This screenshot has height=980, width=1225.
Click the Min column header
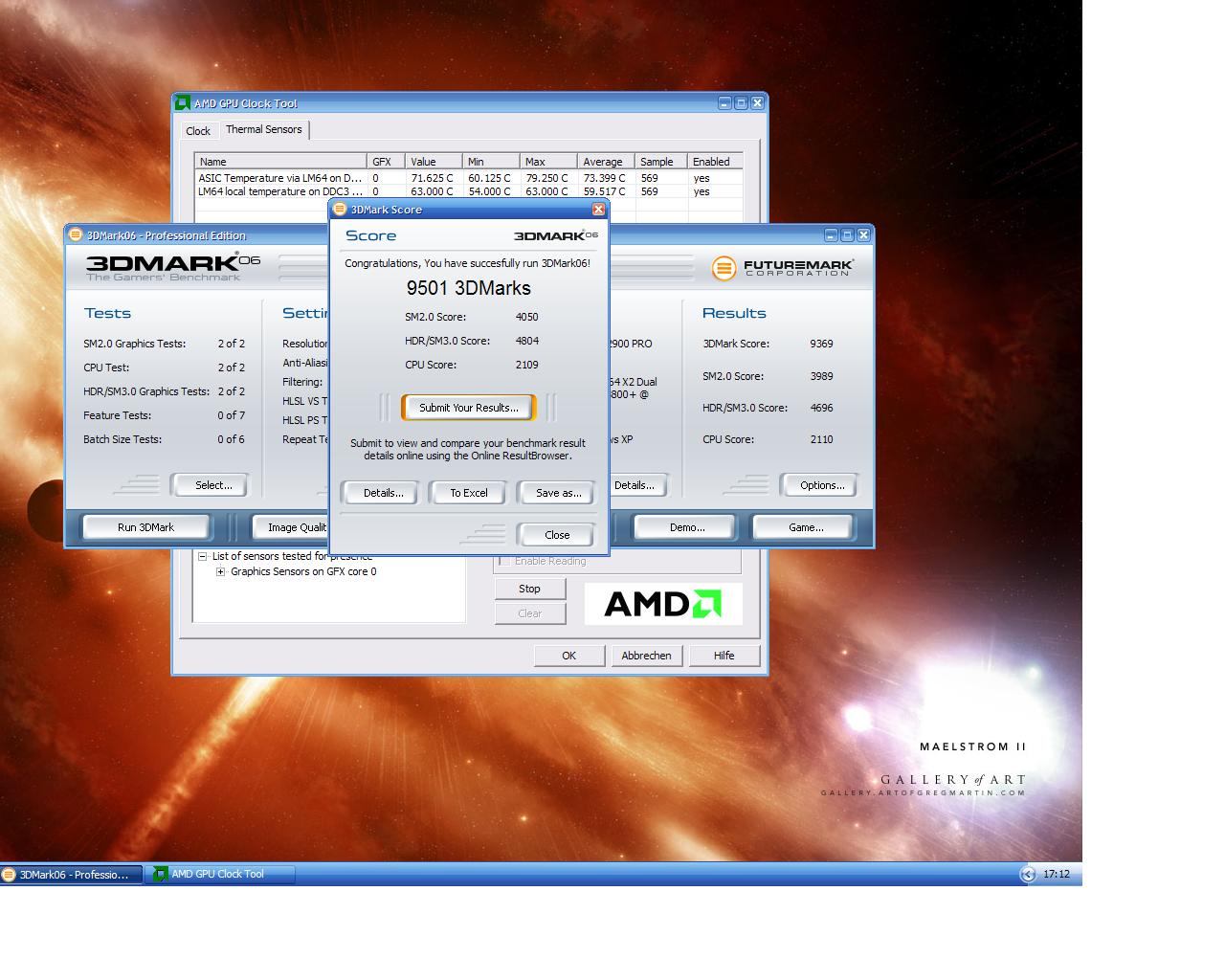pyautogui.click(x=491, y=162)
